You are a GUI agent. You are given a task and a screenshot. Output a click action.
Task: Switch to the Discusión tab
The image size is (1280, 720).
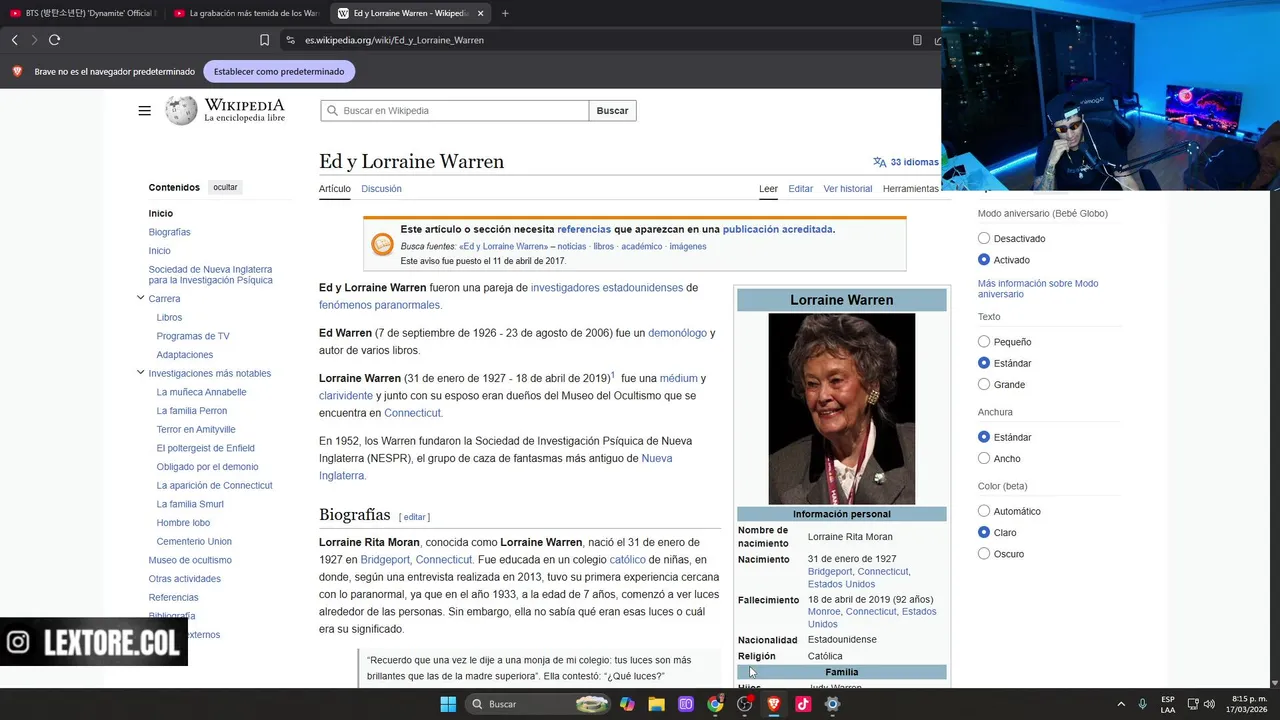click(381, 188)
